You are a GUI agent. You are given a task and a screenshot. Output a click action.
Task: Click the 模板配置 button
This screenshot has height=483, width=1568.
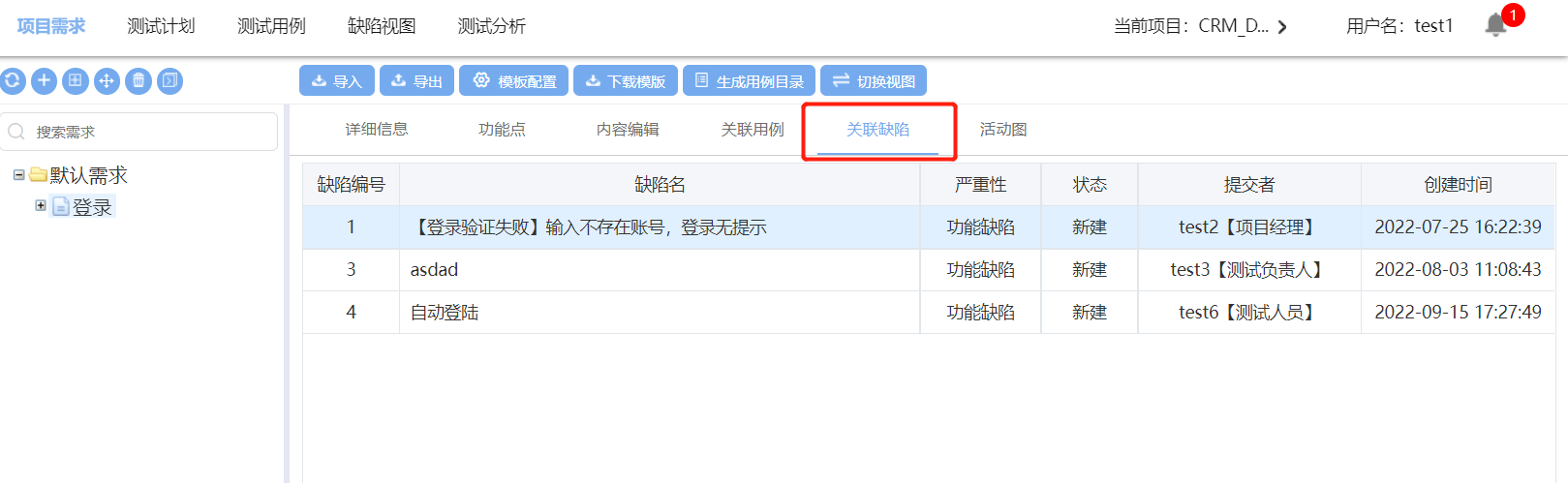tap(514, 81)
